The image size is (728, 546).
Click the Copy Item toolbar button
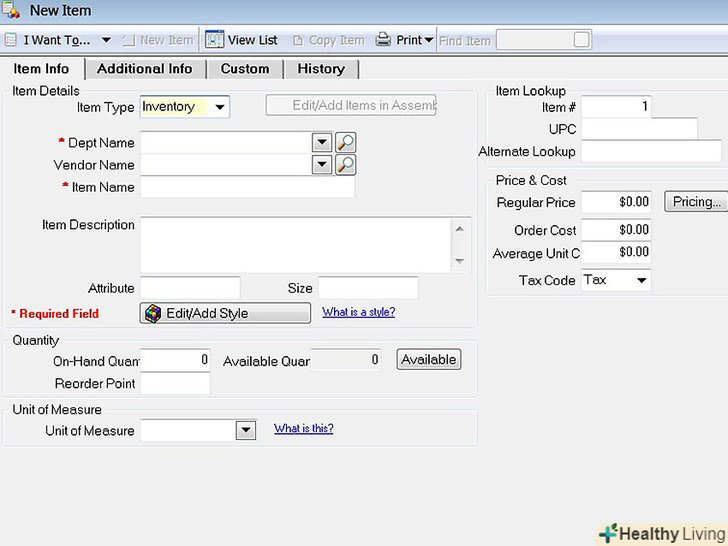point(329,40)
